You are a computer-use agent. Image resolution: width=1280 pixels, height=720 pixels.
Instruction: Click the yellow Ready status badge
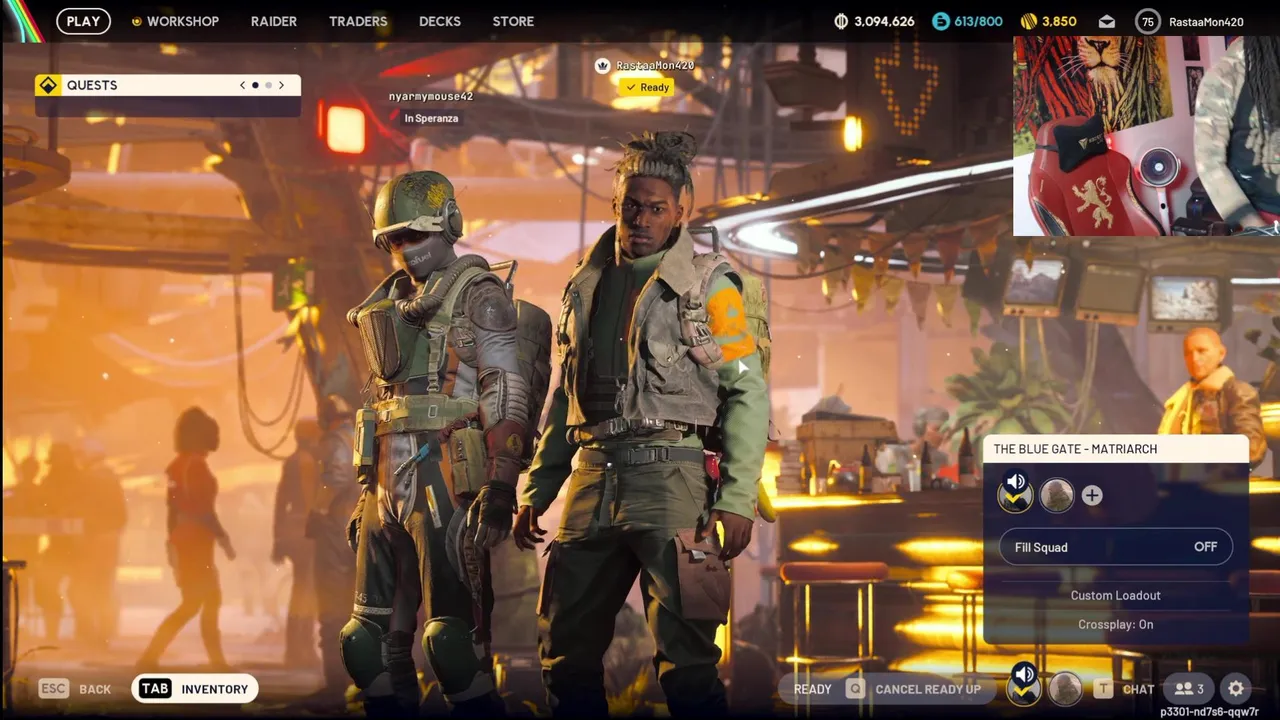(x=647, y=87)
